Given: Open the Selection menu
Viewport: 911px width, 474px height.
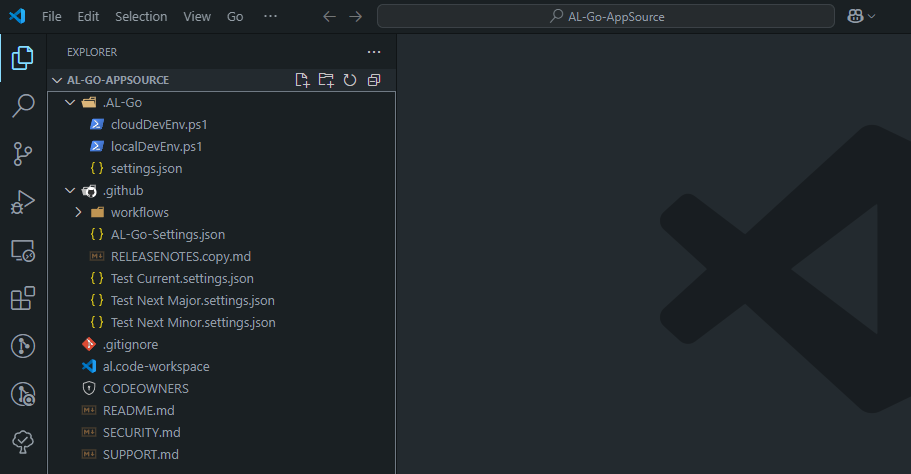Looking at the screenshot, I should coord(141,17).
